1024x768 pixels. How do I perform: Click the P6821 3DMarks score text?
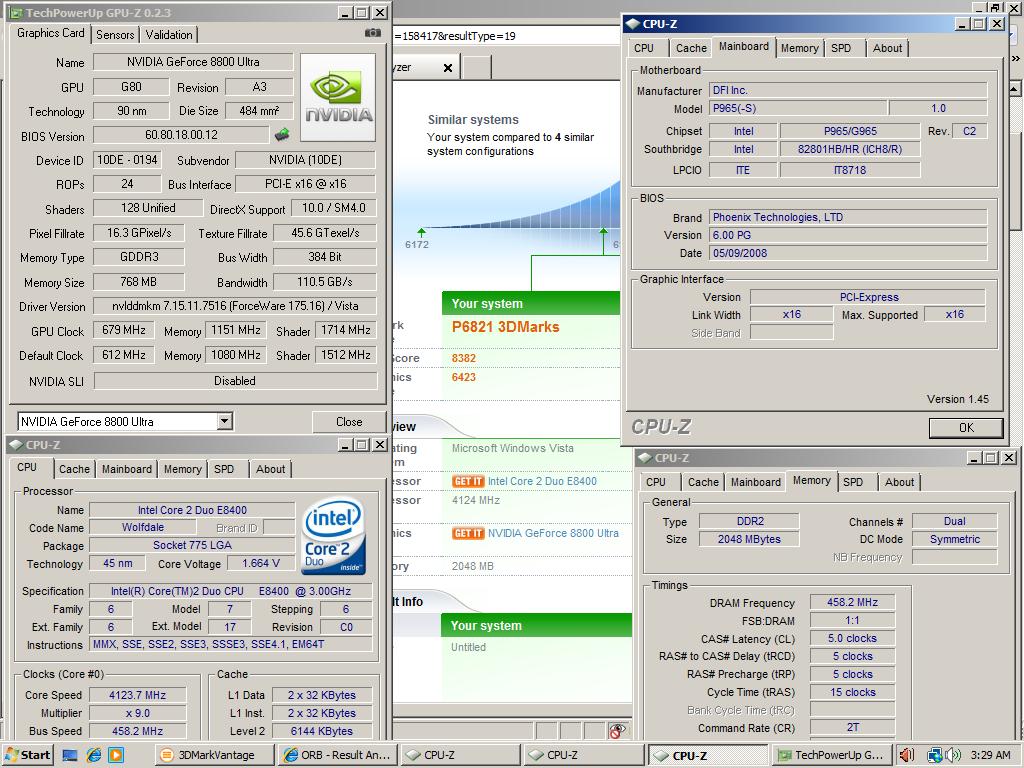point(505,327)
